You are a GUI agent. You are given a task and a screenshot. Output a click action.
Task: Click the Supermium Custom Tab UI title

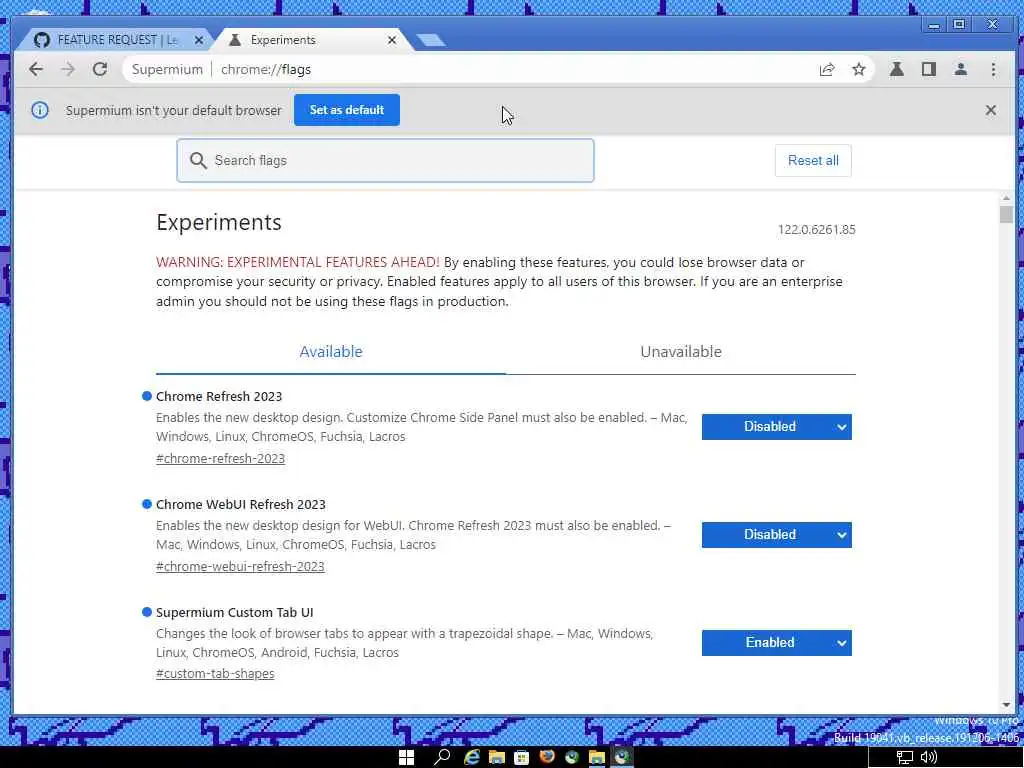point(234,613)
